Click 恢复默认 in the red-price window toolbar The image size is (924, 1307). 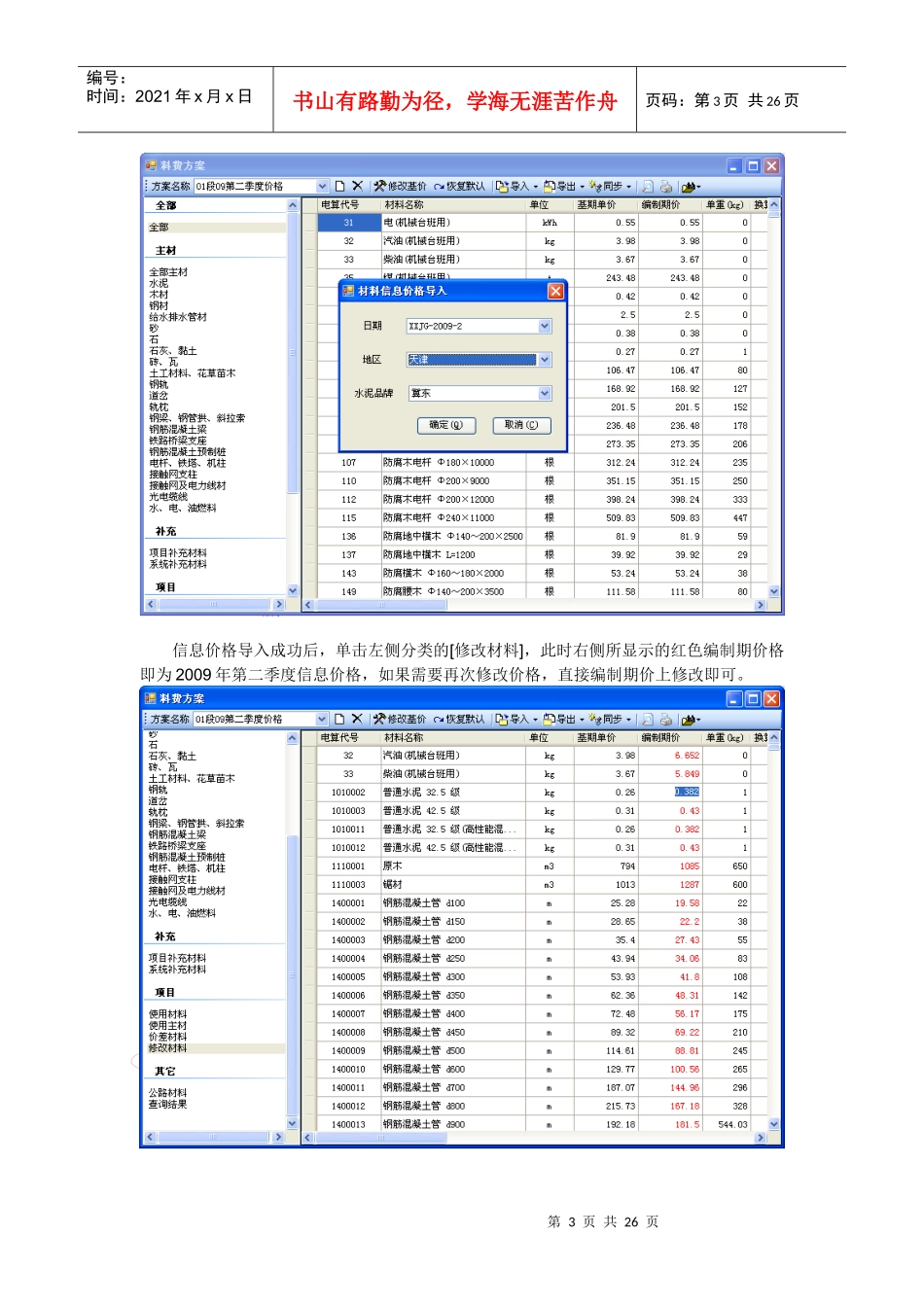click(459, 719)
